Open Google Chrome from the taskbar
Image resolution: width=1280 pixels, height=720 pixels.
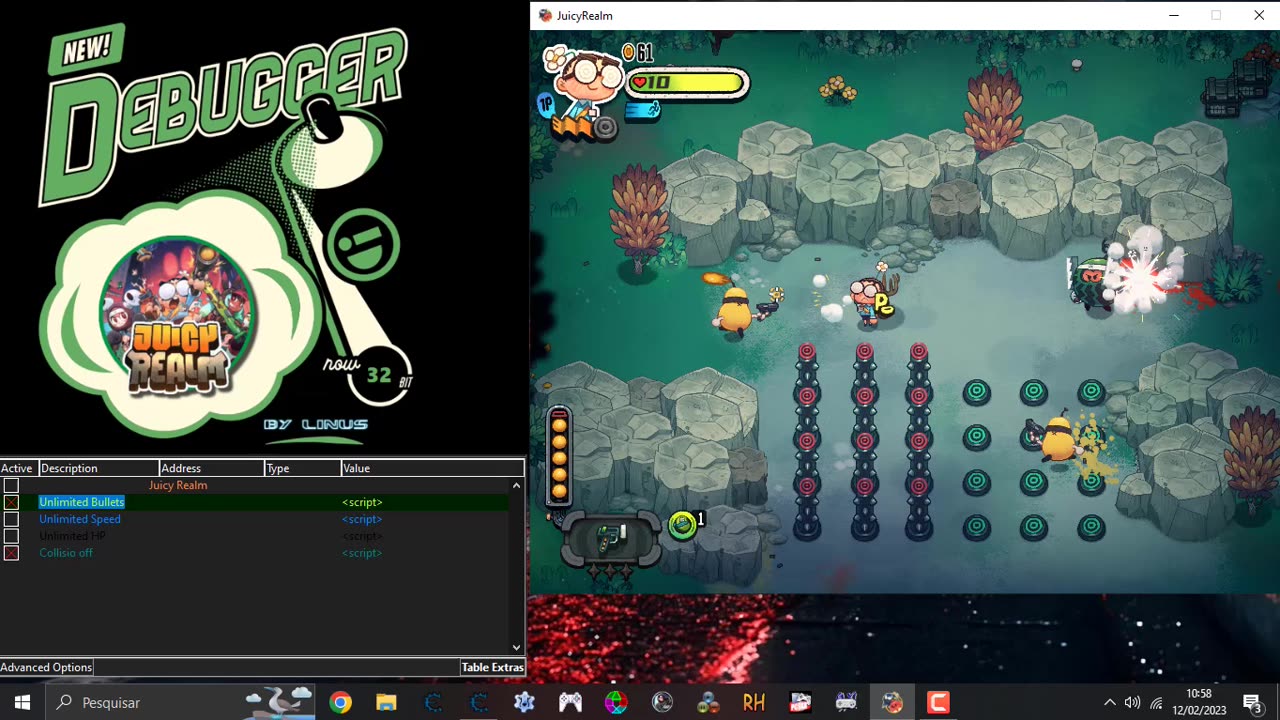click(x=341, y=702)
